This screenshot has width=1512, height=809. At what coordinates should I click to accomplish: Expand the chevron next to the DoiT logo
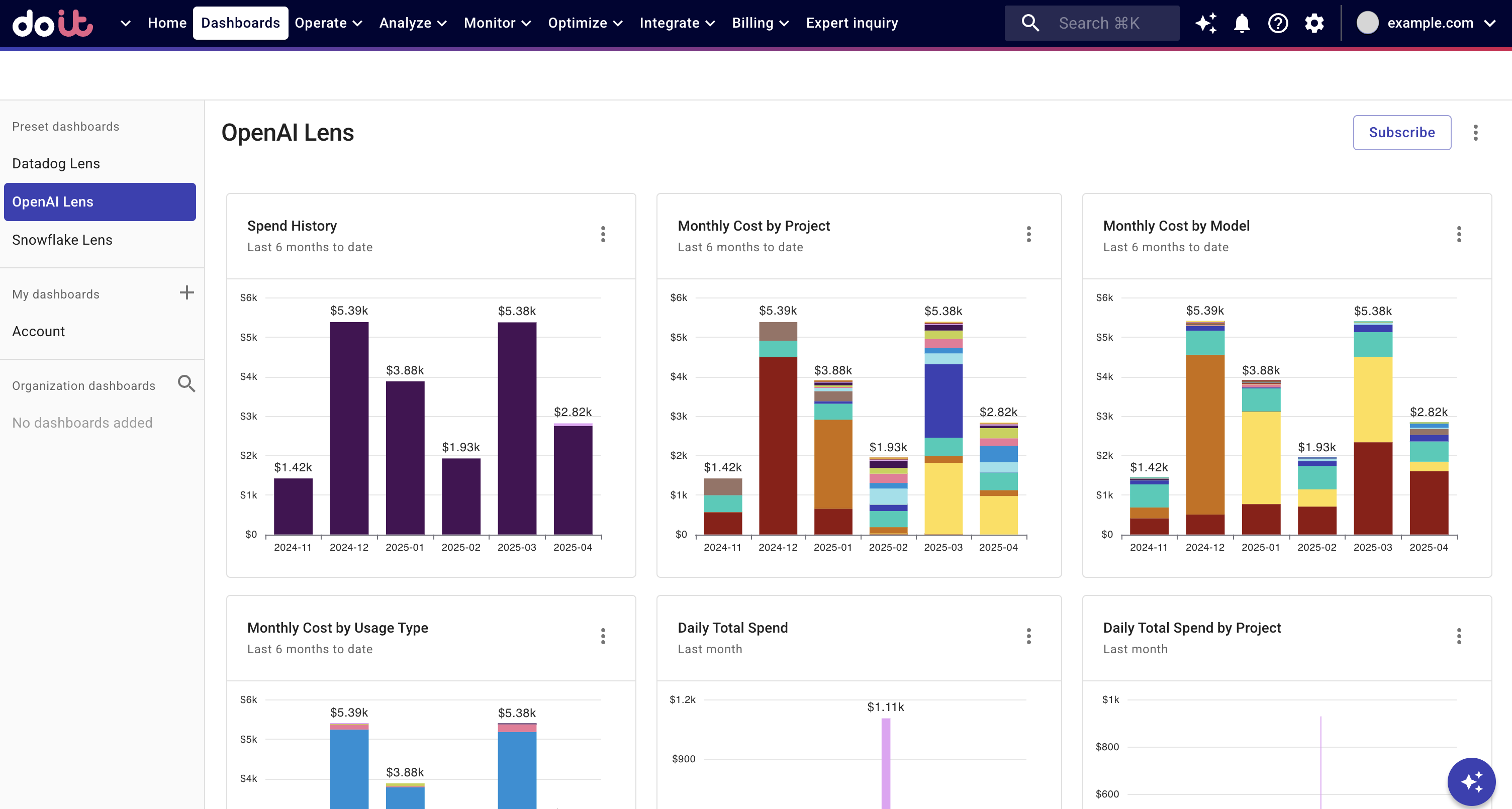coord(125,24)
